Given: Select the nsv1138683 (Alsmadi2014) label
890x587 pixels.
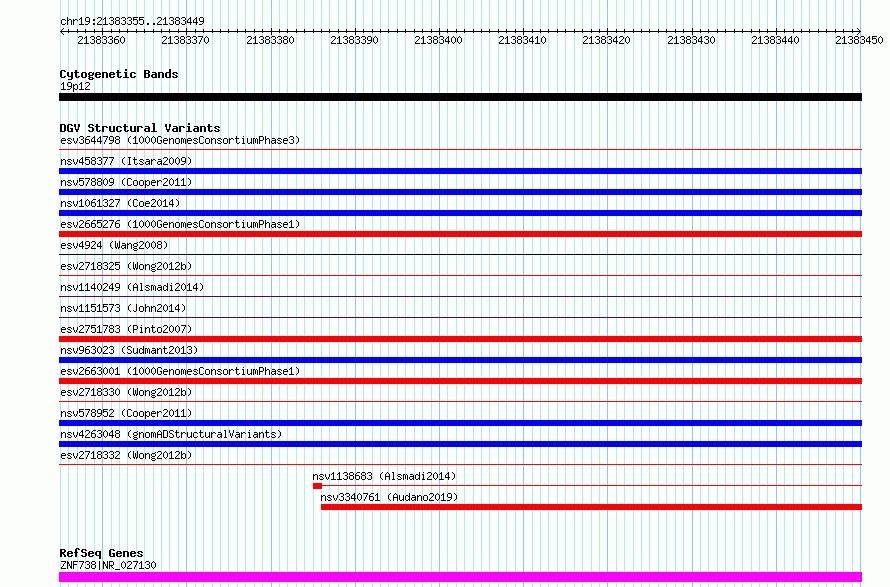Looking at the screenshot, I should (x=384, y=476).
